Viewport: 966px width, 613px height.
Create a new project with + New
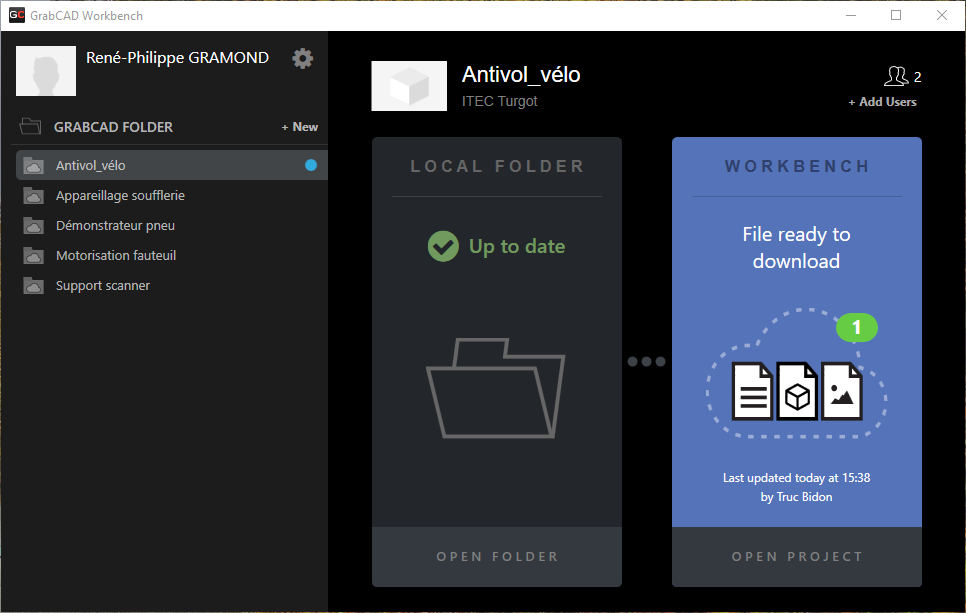(299, 127)
